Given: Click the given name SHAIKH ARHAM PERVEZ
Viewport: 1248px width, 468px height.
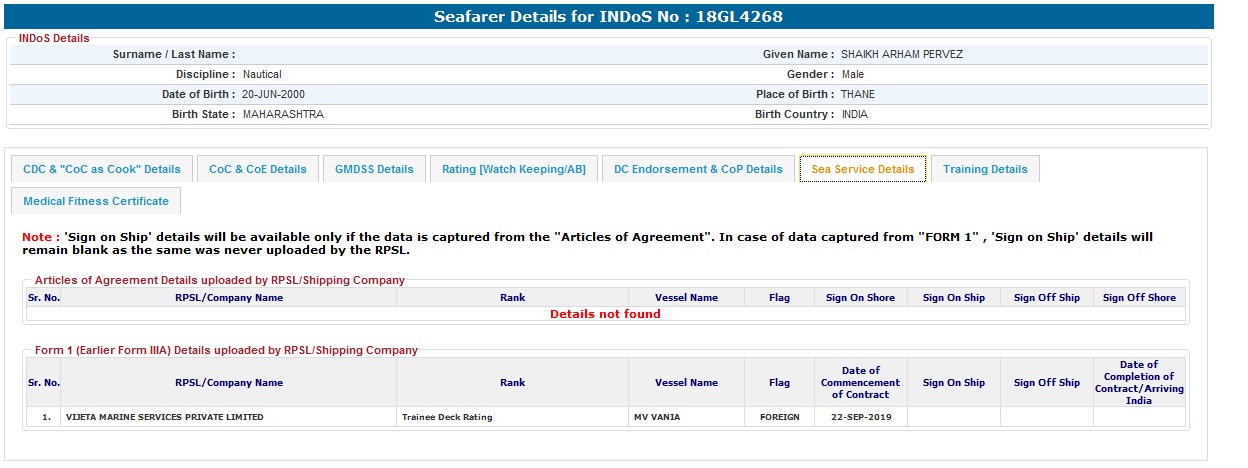Looking at the screenshot, I should coord(902,54).
